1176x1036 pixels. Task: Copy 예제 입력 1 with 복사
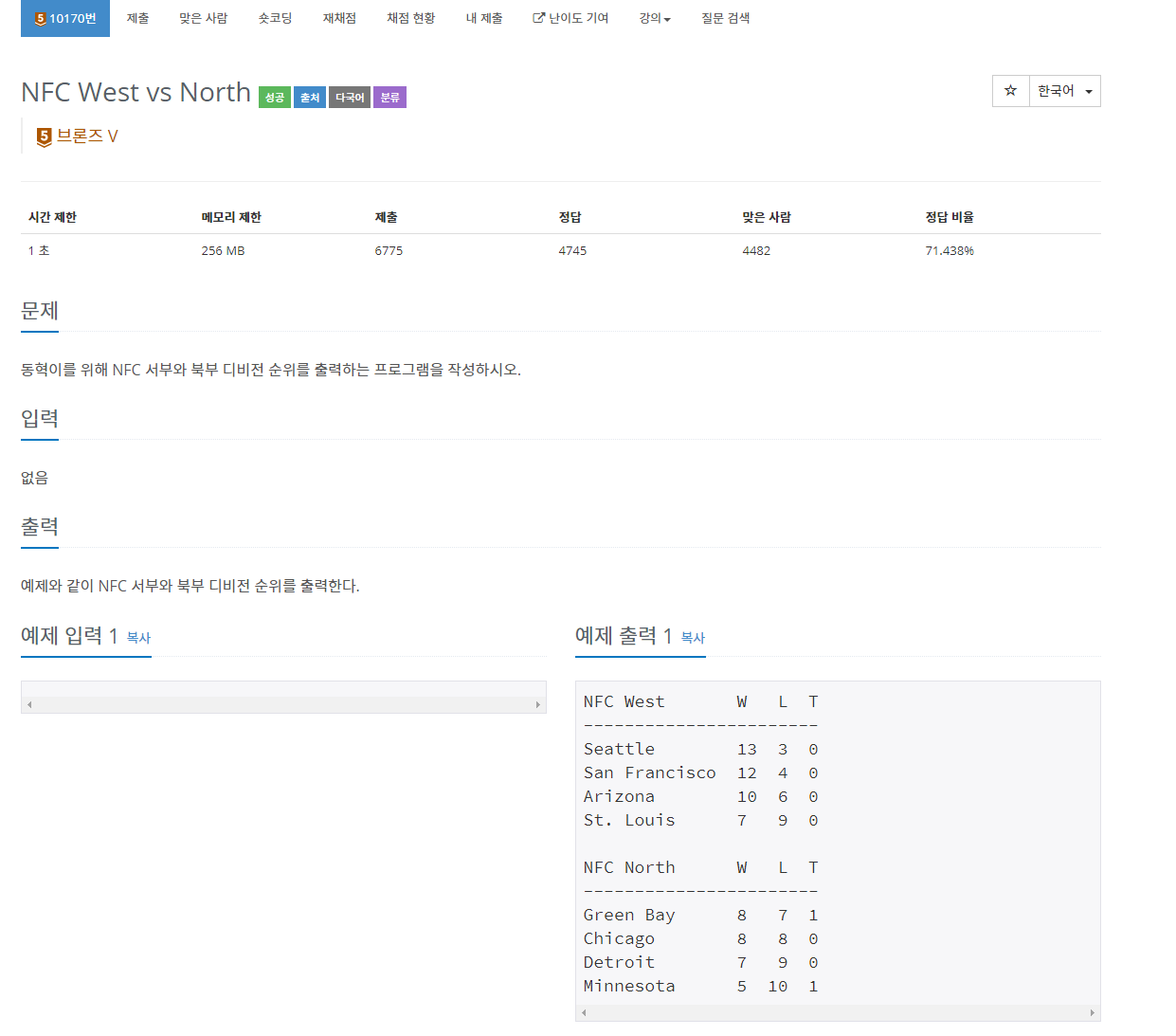tap(138, 638)
